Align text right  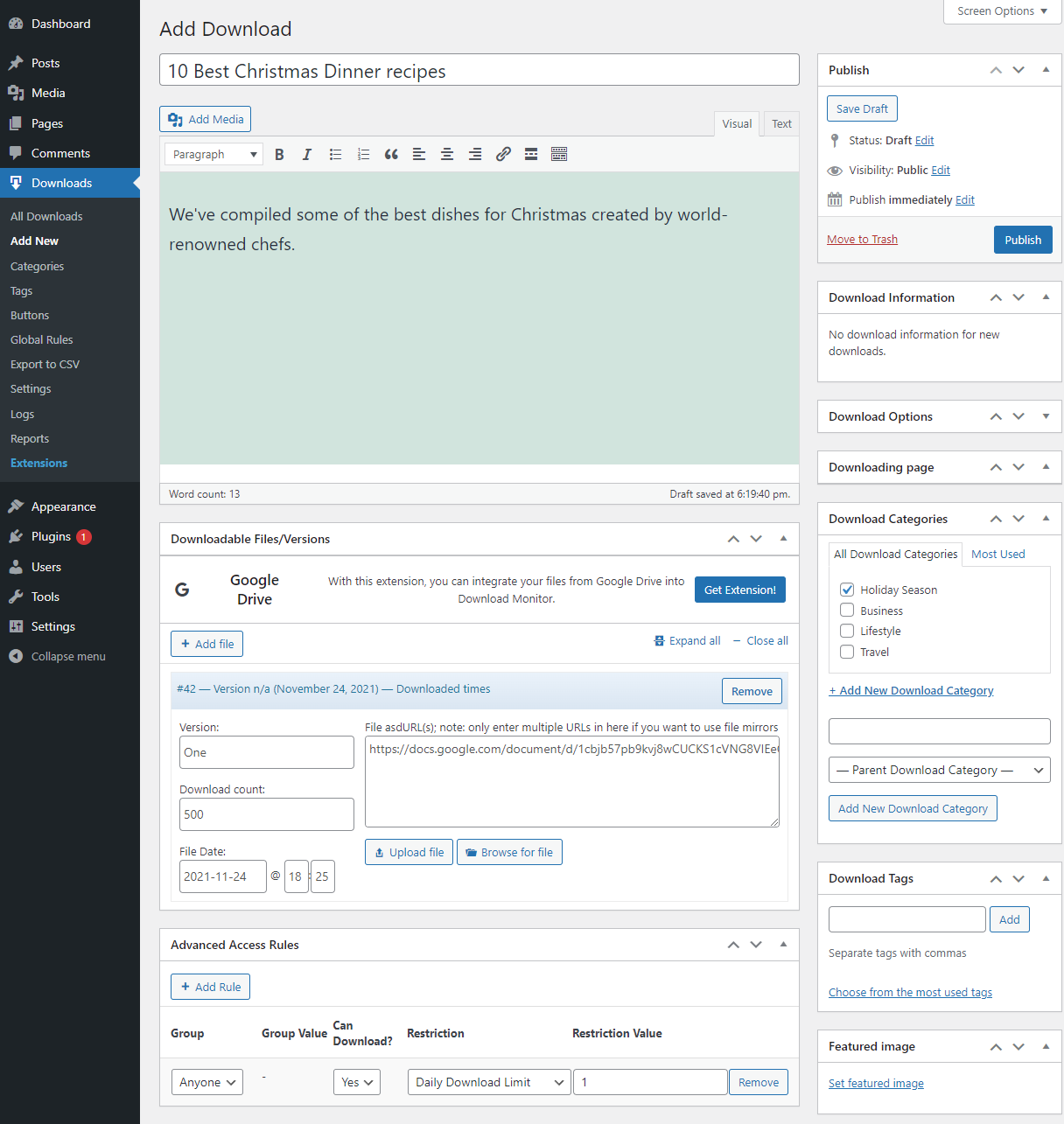pyautogui.click(x=475, y=155)
